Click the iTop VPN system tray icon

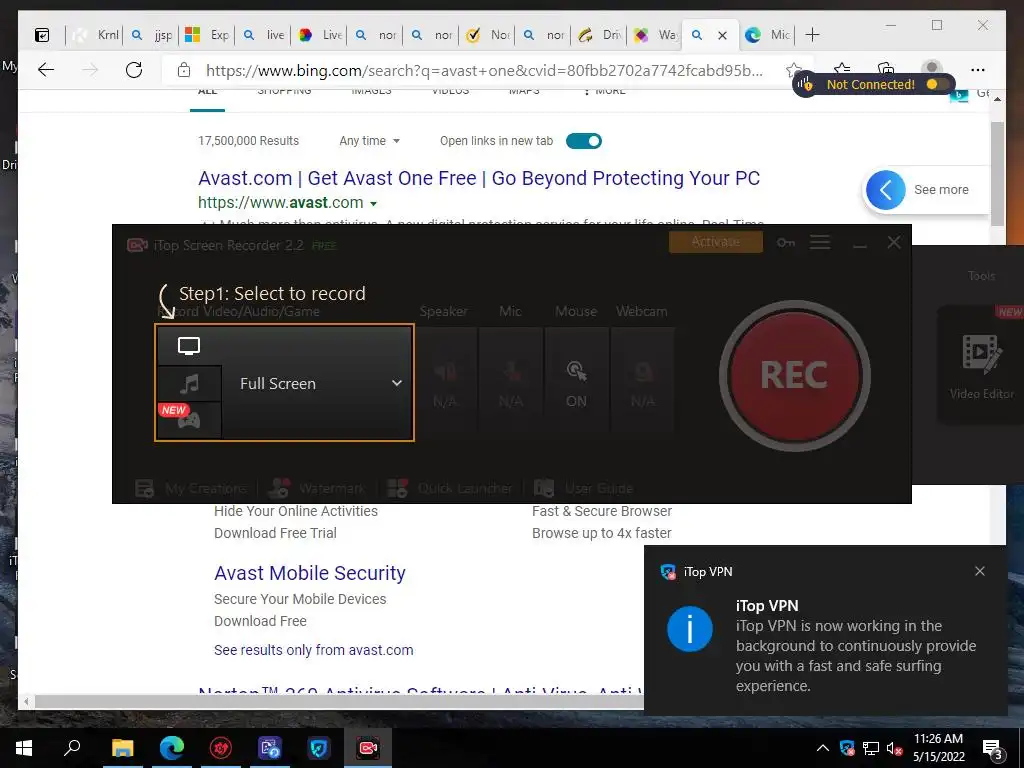[x=847, y=748]
